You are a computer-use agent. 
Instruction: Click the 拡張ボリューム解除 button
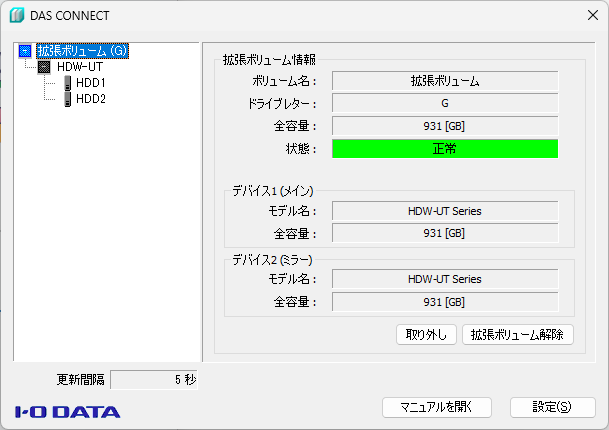click(x=518, y=334)
